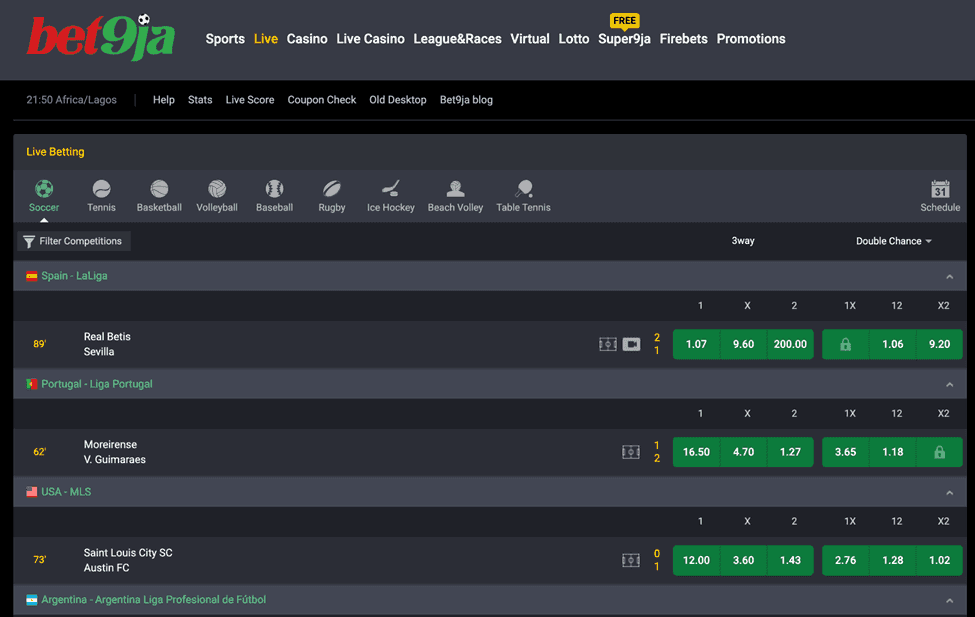Select Austin FC win odds 1.43
The image size is (975, 617).
[x=790, y=560]
